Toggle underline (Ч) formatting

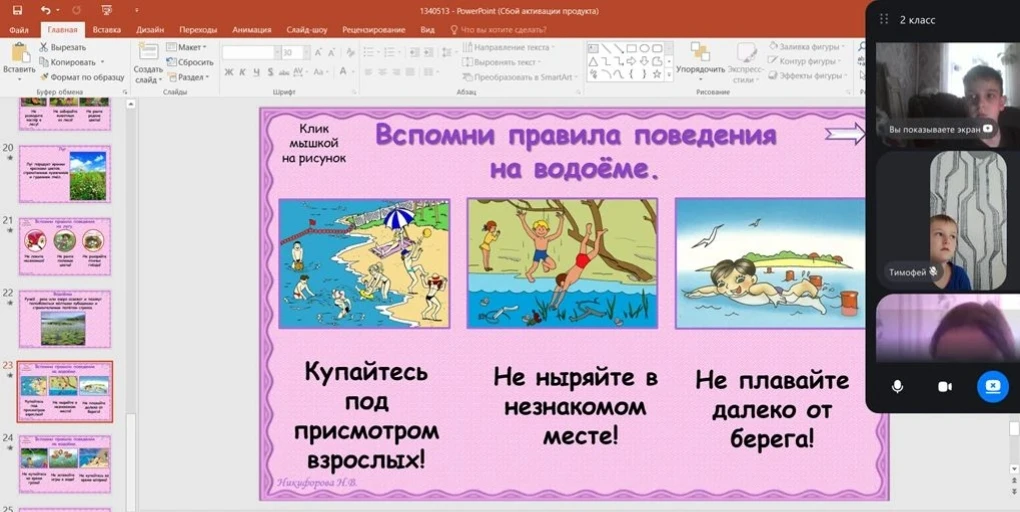pos(256,72)
